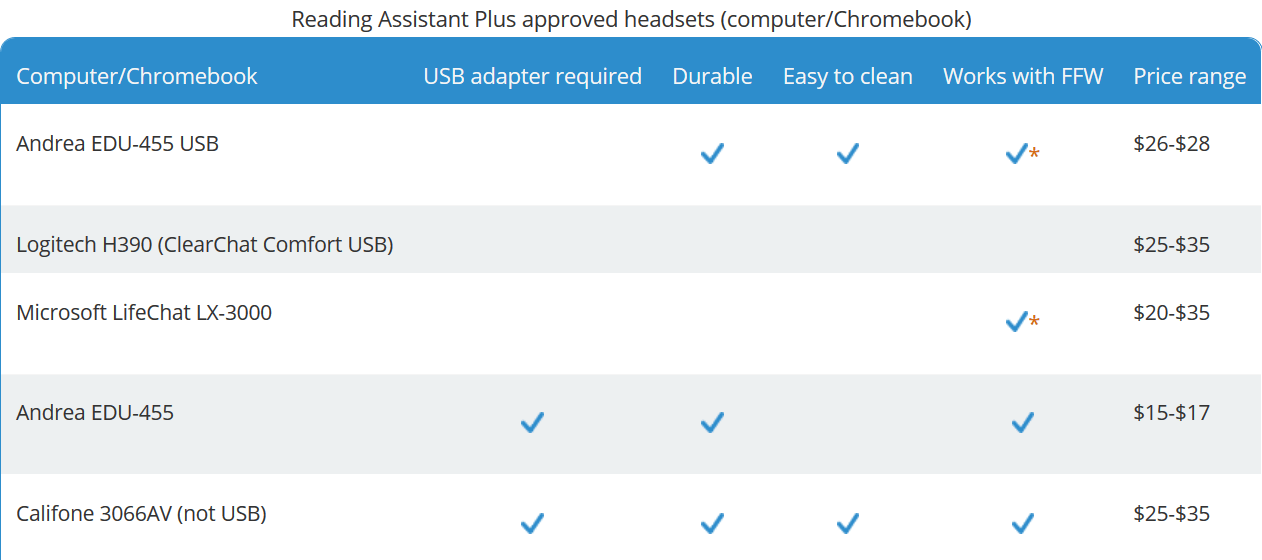Image resolution: width=1262 pixels, height=560 pixels.
Task: Click the Easy to clean checkmark for Califone 3066AV
Action: (x=847, y=523)
